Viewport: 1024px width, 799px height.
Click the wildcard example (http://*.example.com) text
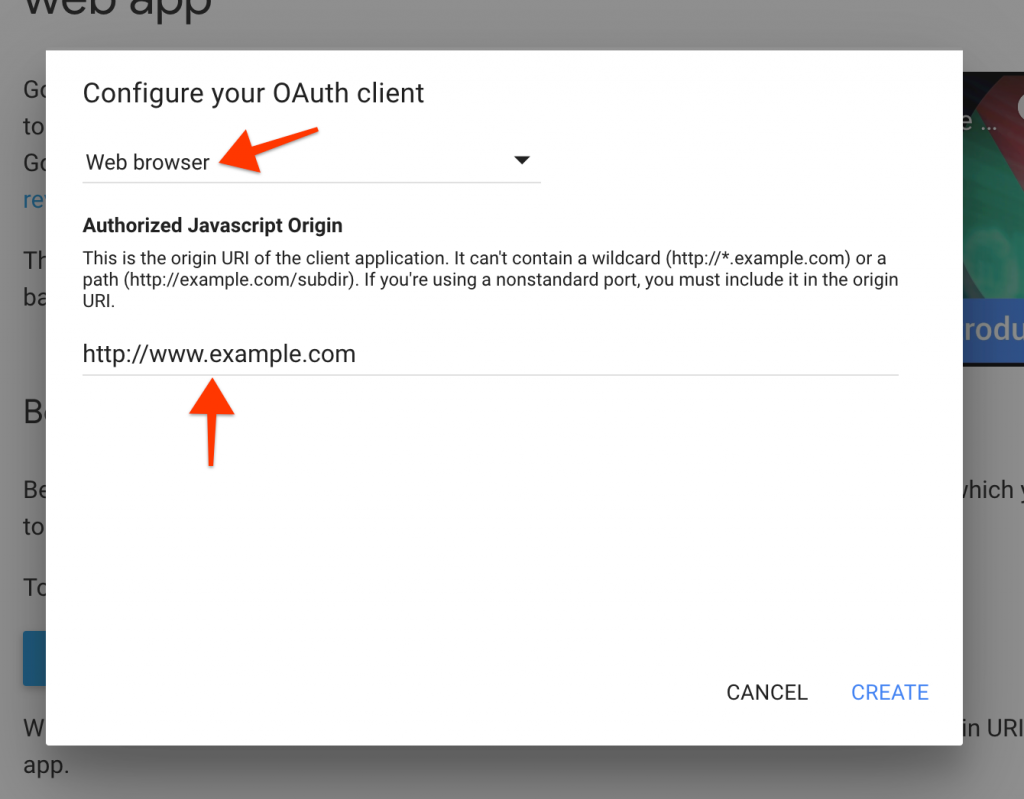pyautogui.click(x=758, y=259)
